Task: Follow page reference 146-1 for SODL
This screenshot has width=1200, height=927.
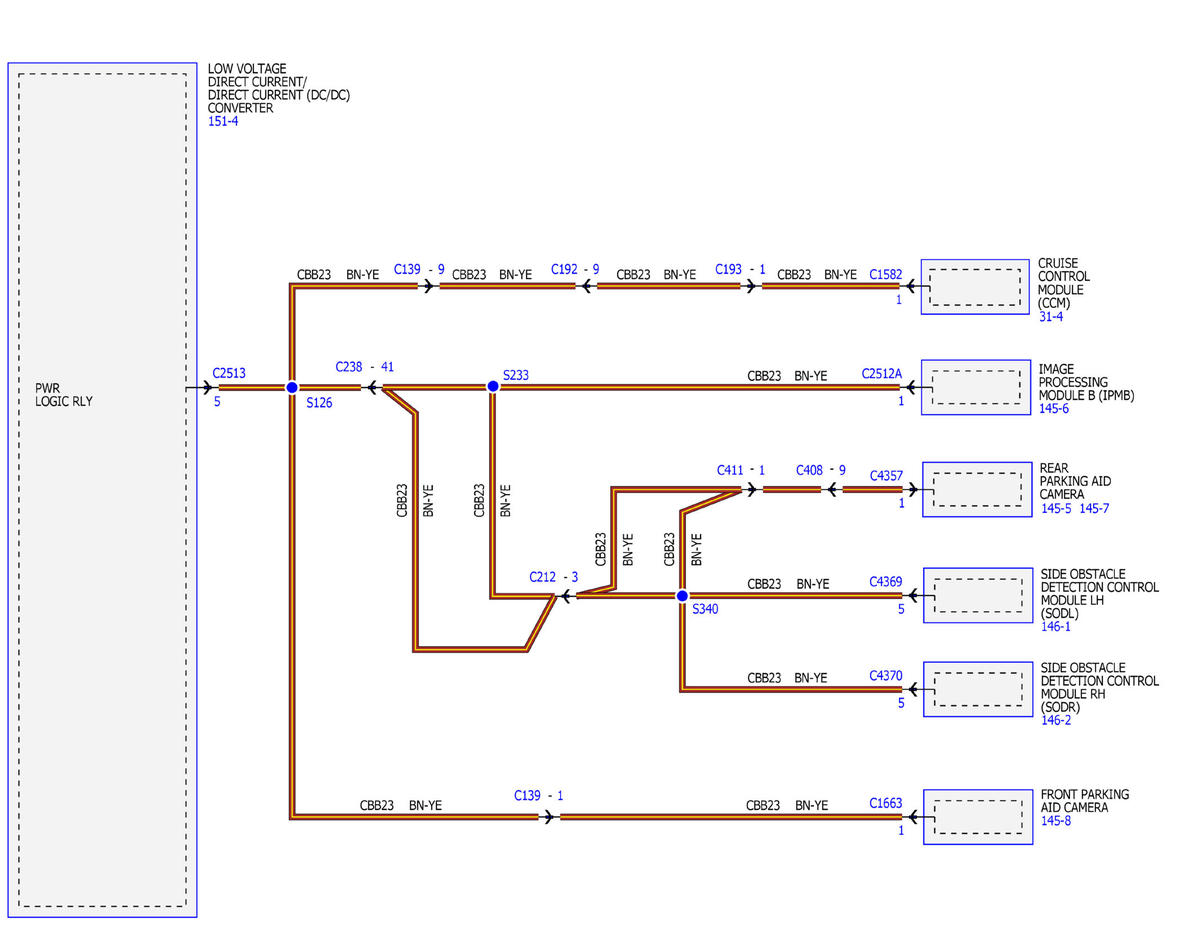Action: [1056, 626]
